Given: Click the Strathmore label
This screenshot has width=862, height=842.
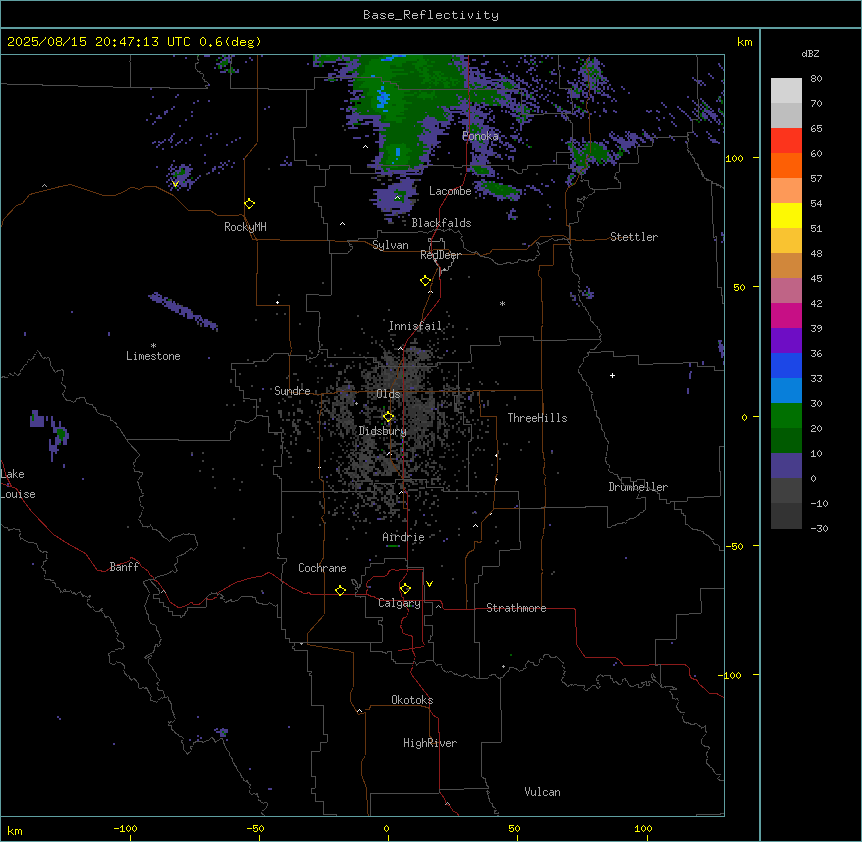Looking at the screenshot, I should [516, 608].
